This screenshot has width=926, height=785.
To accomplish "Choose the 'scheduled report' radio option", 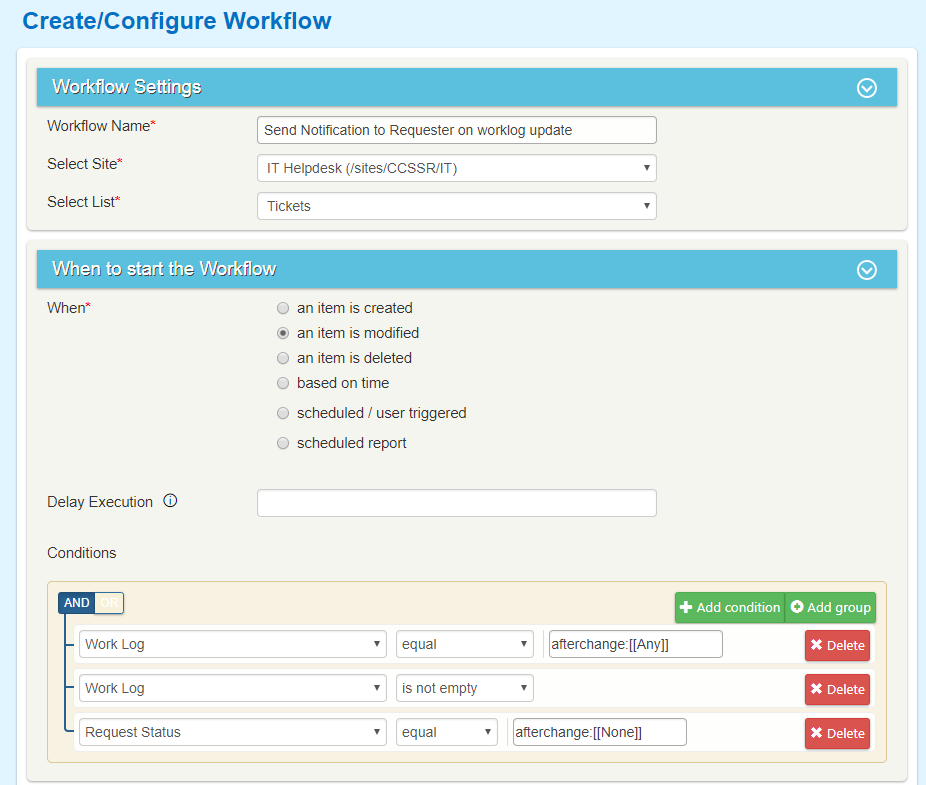I will point(283,442).
